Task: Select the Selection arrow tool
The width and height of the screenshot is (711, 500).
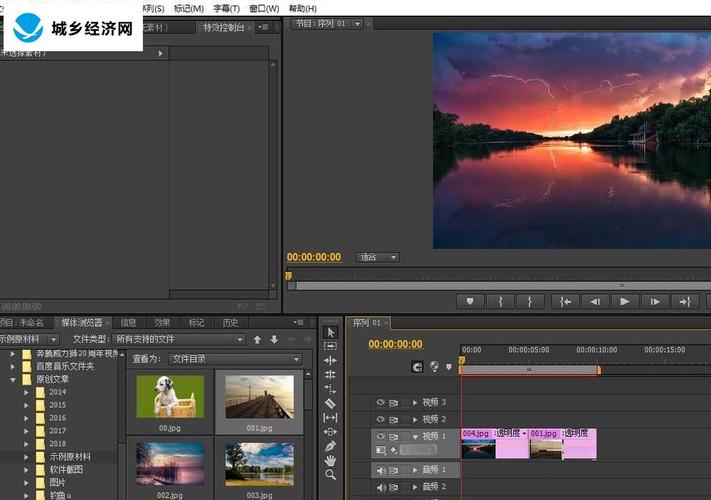Action: [331, 332]
